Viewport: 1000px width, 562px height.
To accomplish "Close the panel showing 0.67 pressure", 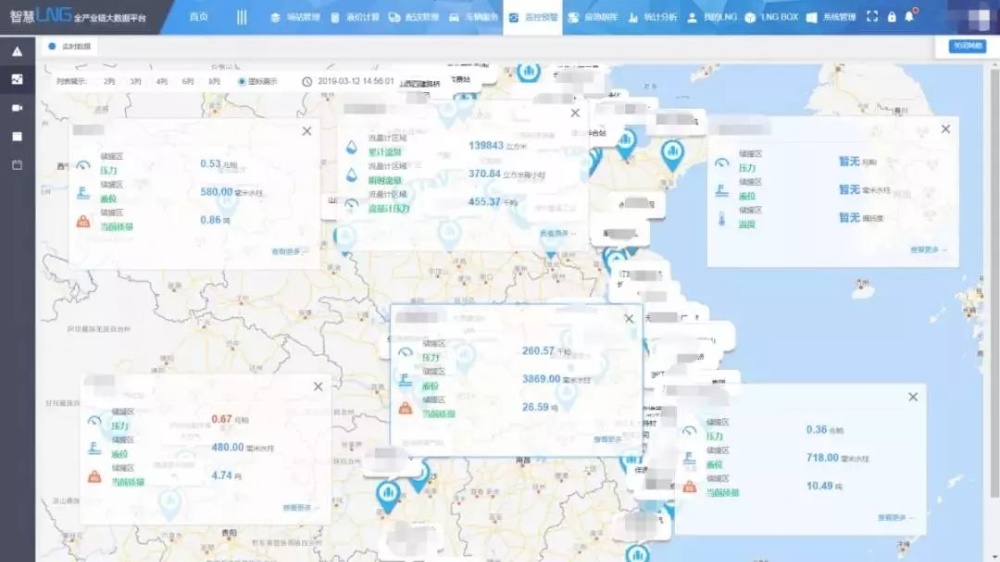I will click(318, 387).
